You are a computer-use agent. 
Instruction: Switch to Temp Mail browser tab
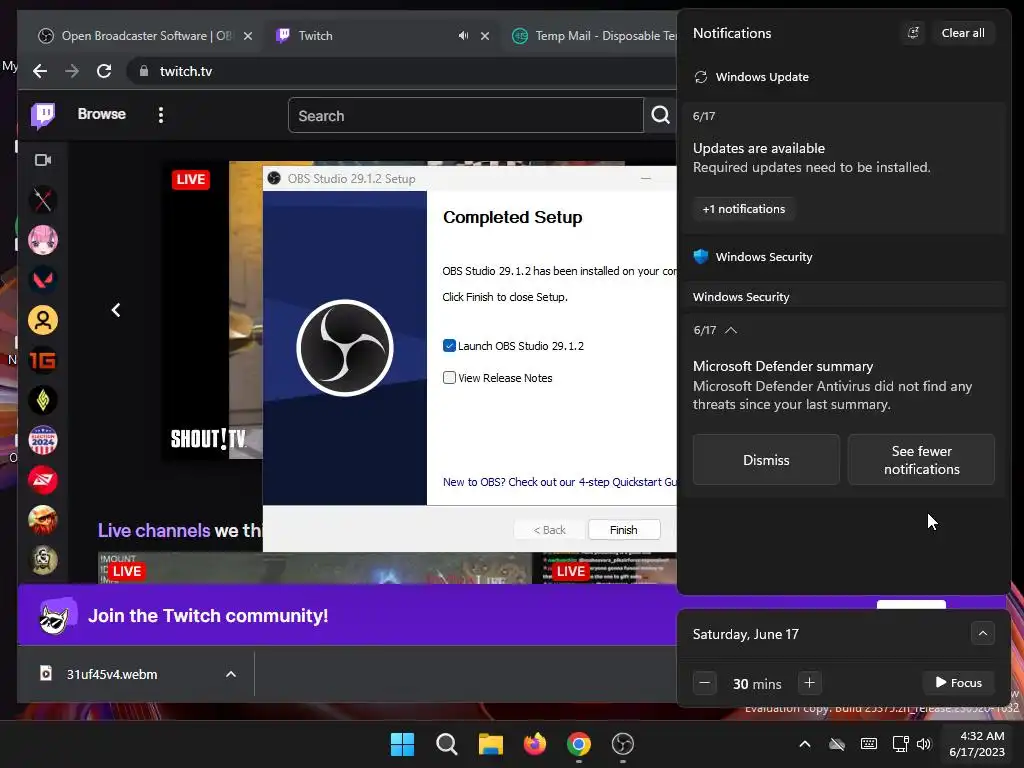(594, 36)
